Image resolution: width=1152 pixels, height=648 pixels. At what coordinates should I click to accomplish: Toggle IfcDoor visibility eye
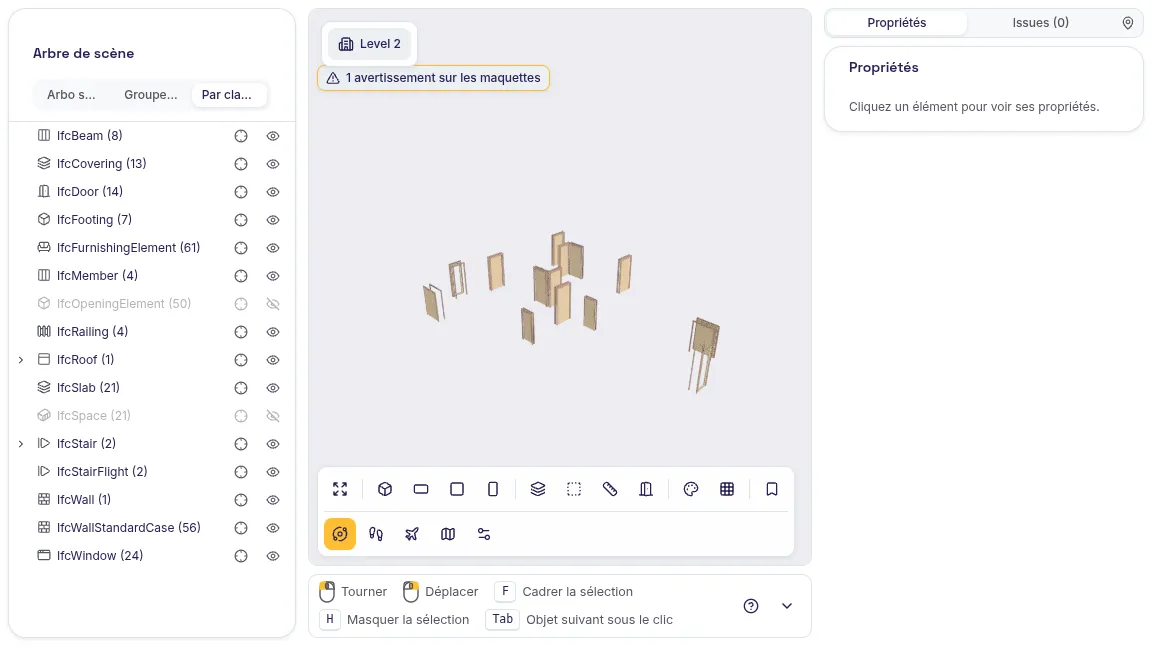273,192
